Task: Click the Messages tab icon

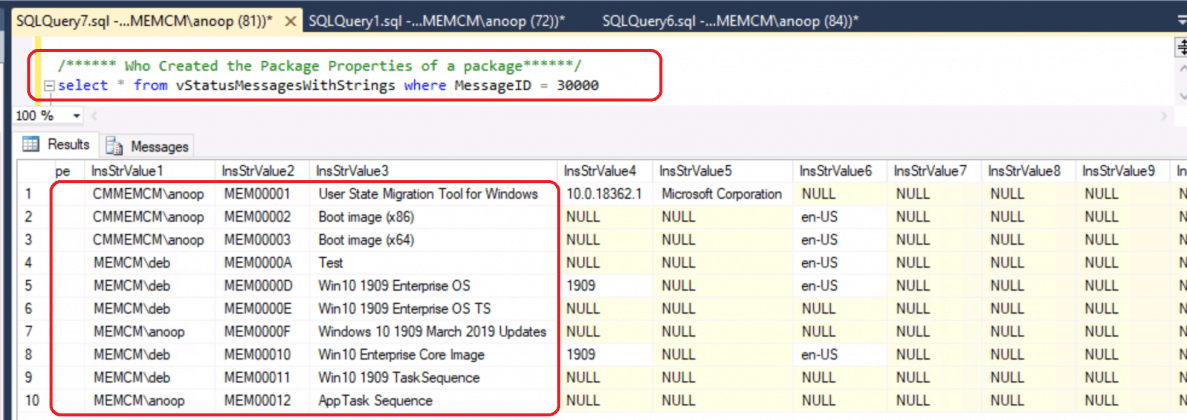Action: tap(115, 146)
